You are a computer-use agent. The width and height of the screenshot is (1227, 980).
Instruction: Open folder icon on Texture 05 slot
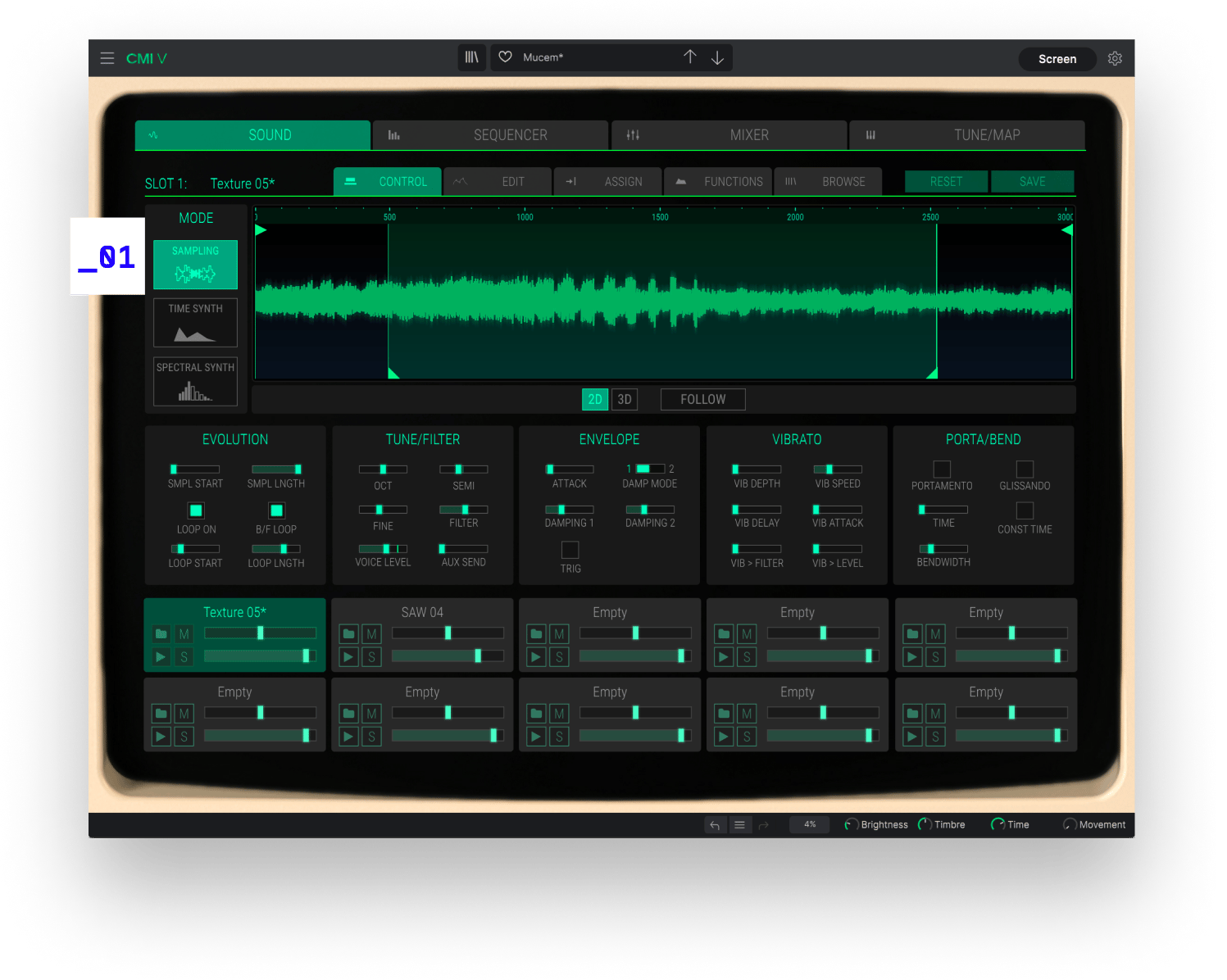(161, 634)
